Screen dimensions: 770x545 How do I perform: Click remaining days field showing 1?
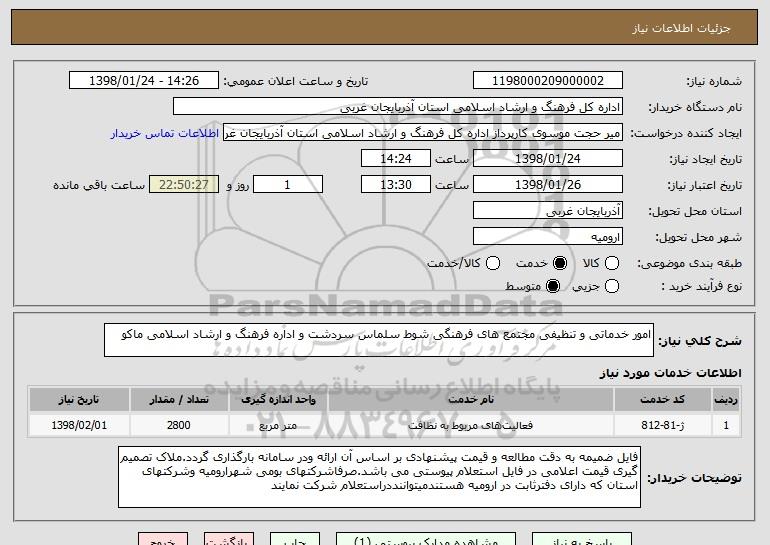[288, 185]
